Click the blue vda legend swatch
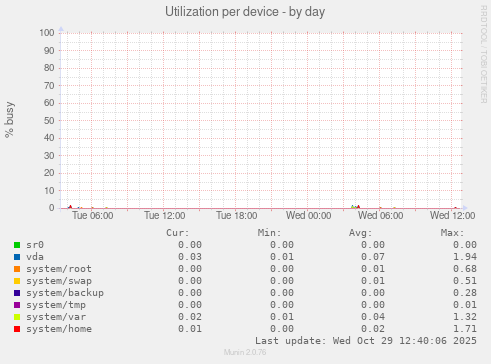 coord(17,257)
